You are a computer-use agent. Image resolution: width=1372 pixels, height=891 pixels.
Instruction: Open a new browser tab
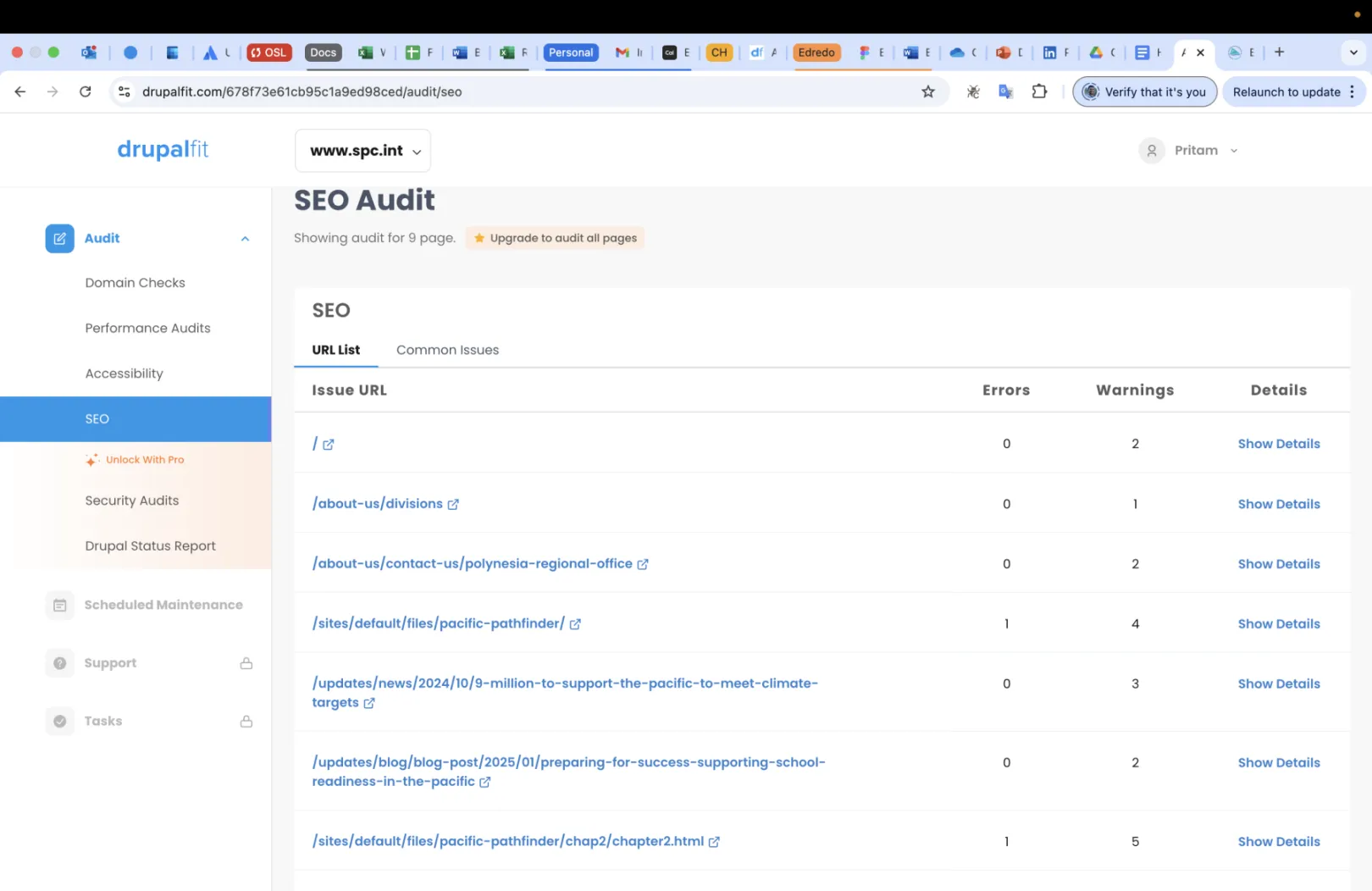coord(1279,53)
